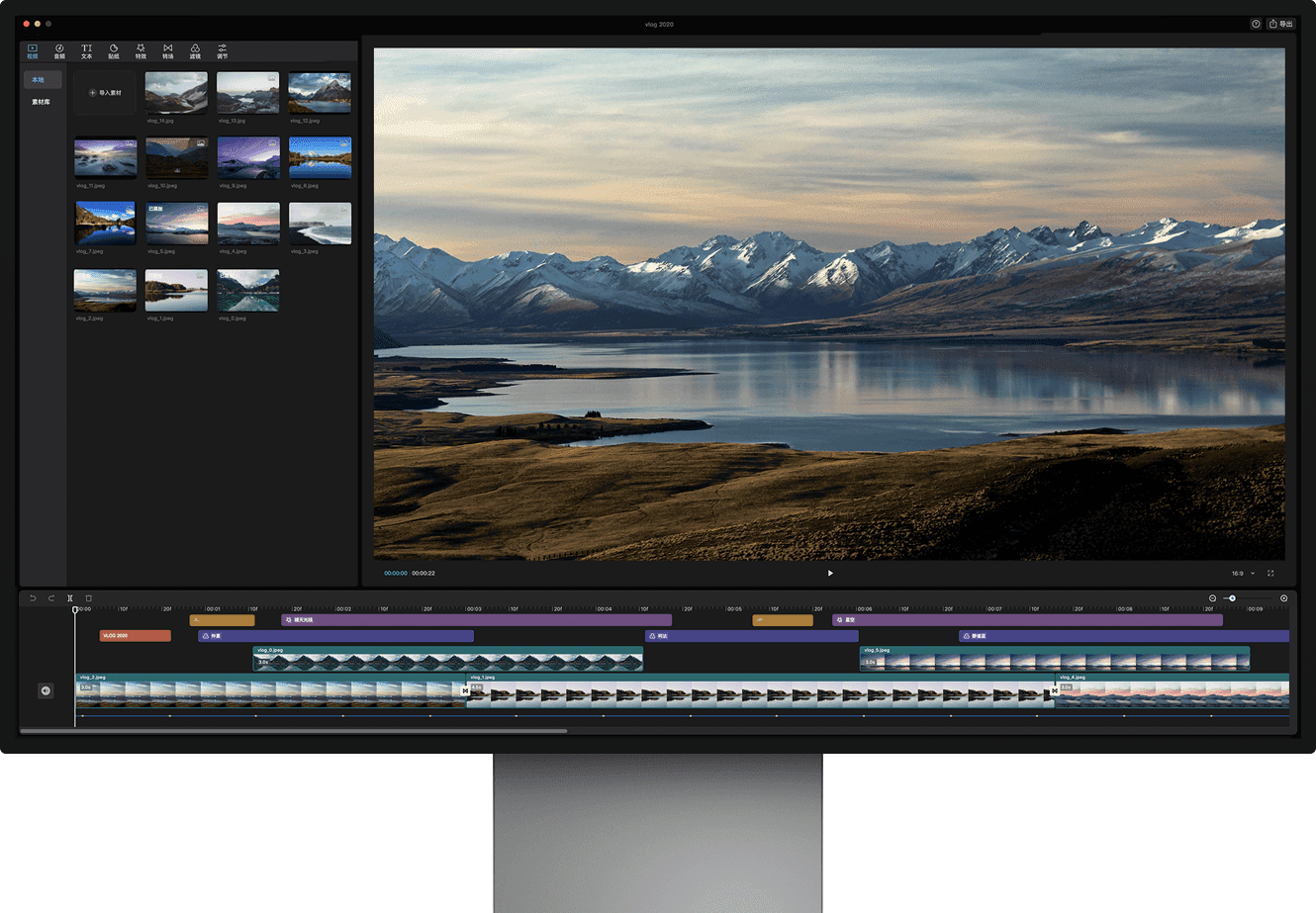Screen dimensions: 1316x913
Task: Open the 转场 (Transitions) tab
Action: tap(168, 50)
